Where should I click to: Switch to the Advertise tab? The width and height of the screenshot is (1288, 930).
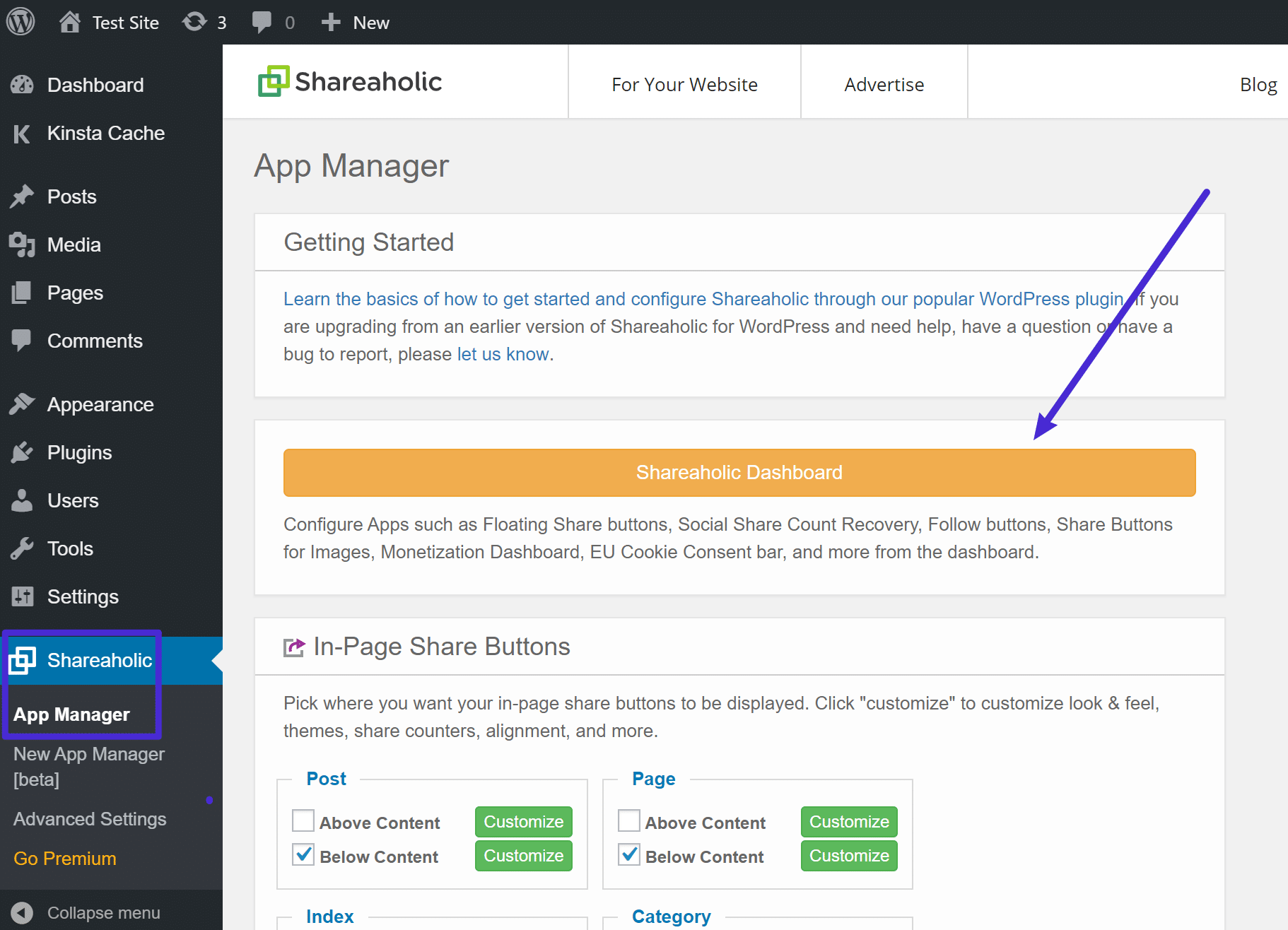click(884, 84)
